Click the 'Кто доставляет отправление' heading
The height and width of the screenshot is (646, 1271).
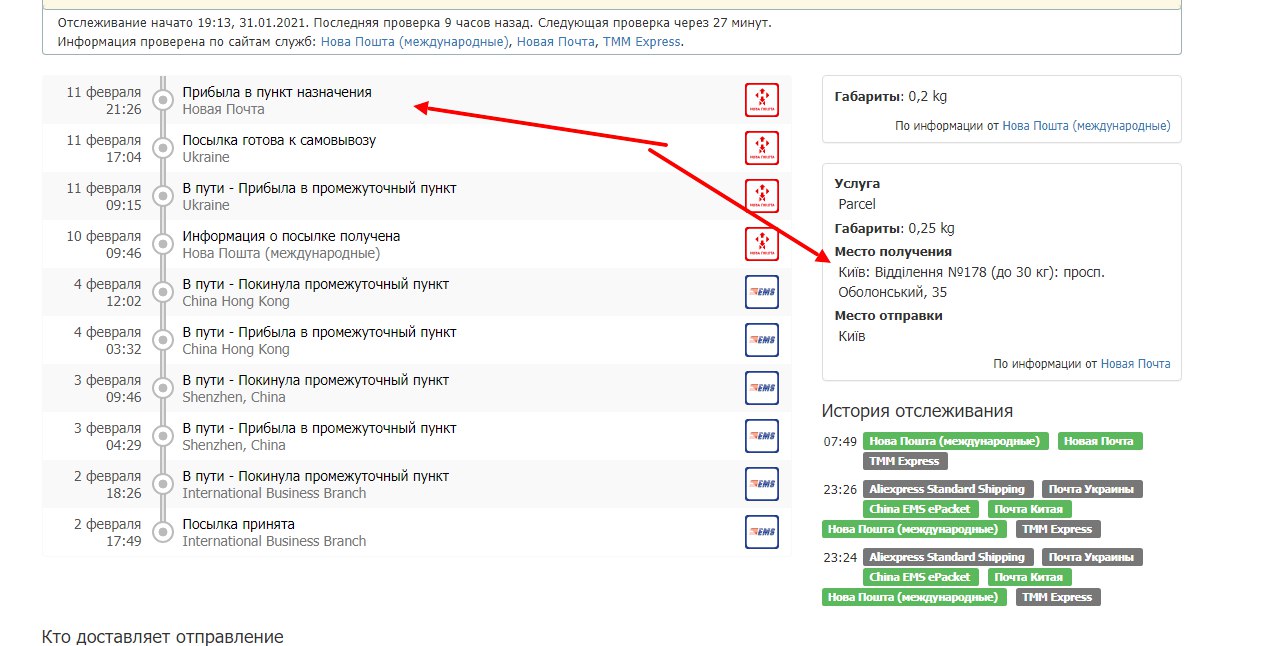coord(163,637)
